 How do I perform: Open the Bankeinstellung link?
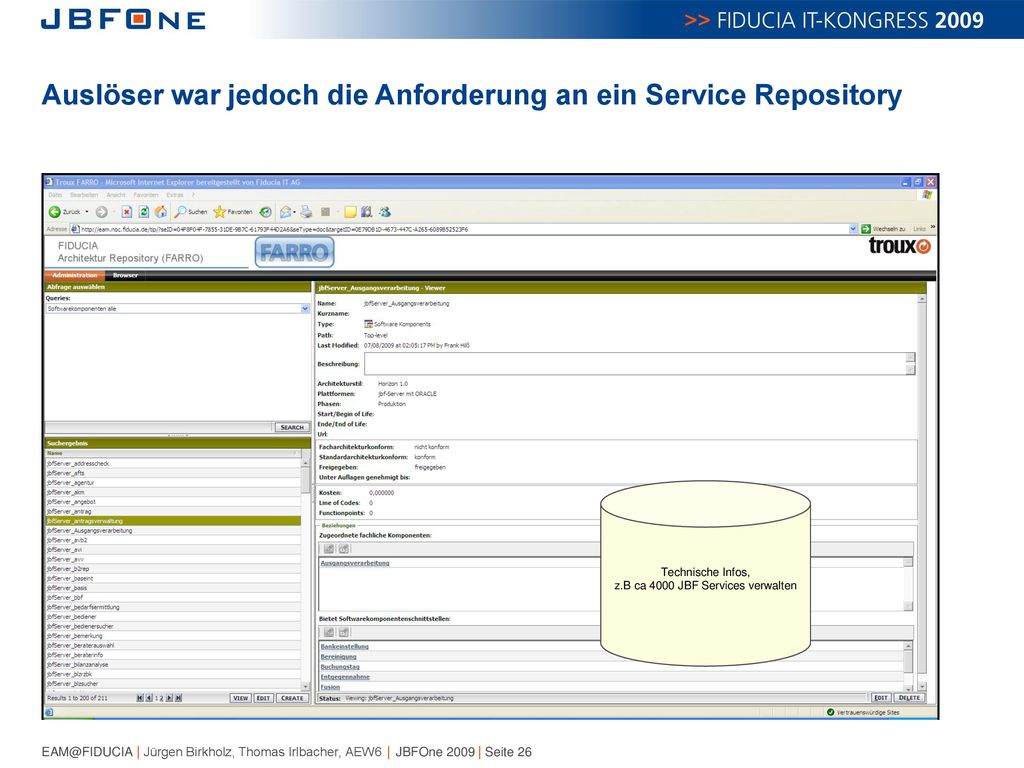click(x=345, y=647)
